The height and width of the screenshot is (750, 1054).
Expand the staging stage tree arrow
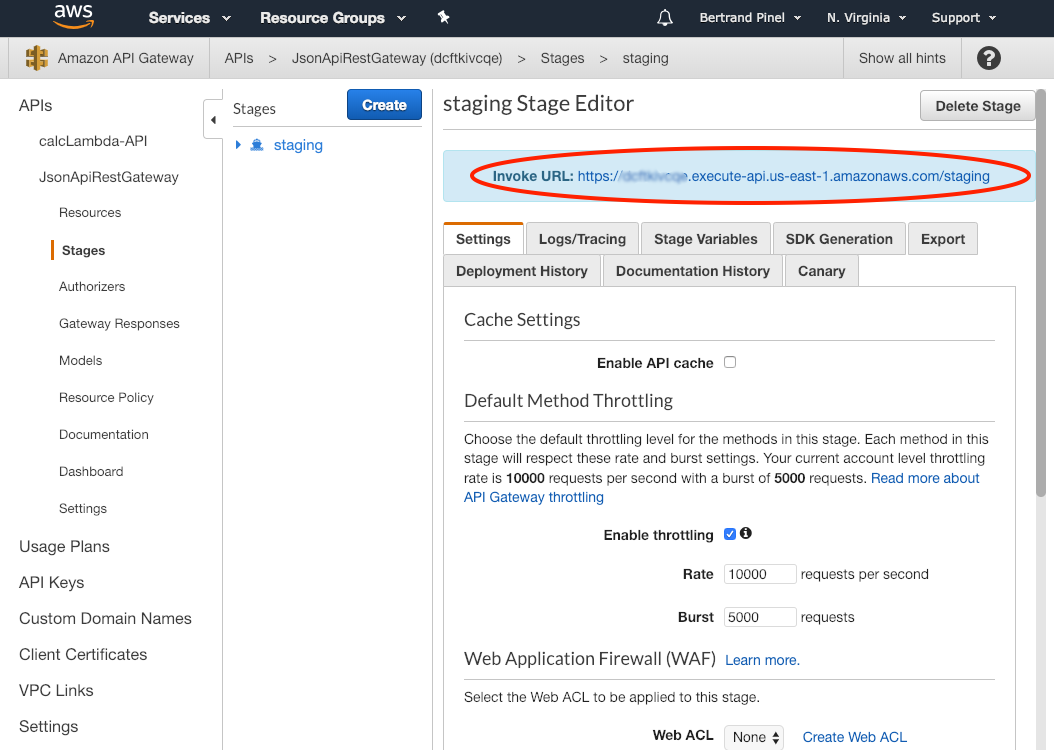coord(238,145)
